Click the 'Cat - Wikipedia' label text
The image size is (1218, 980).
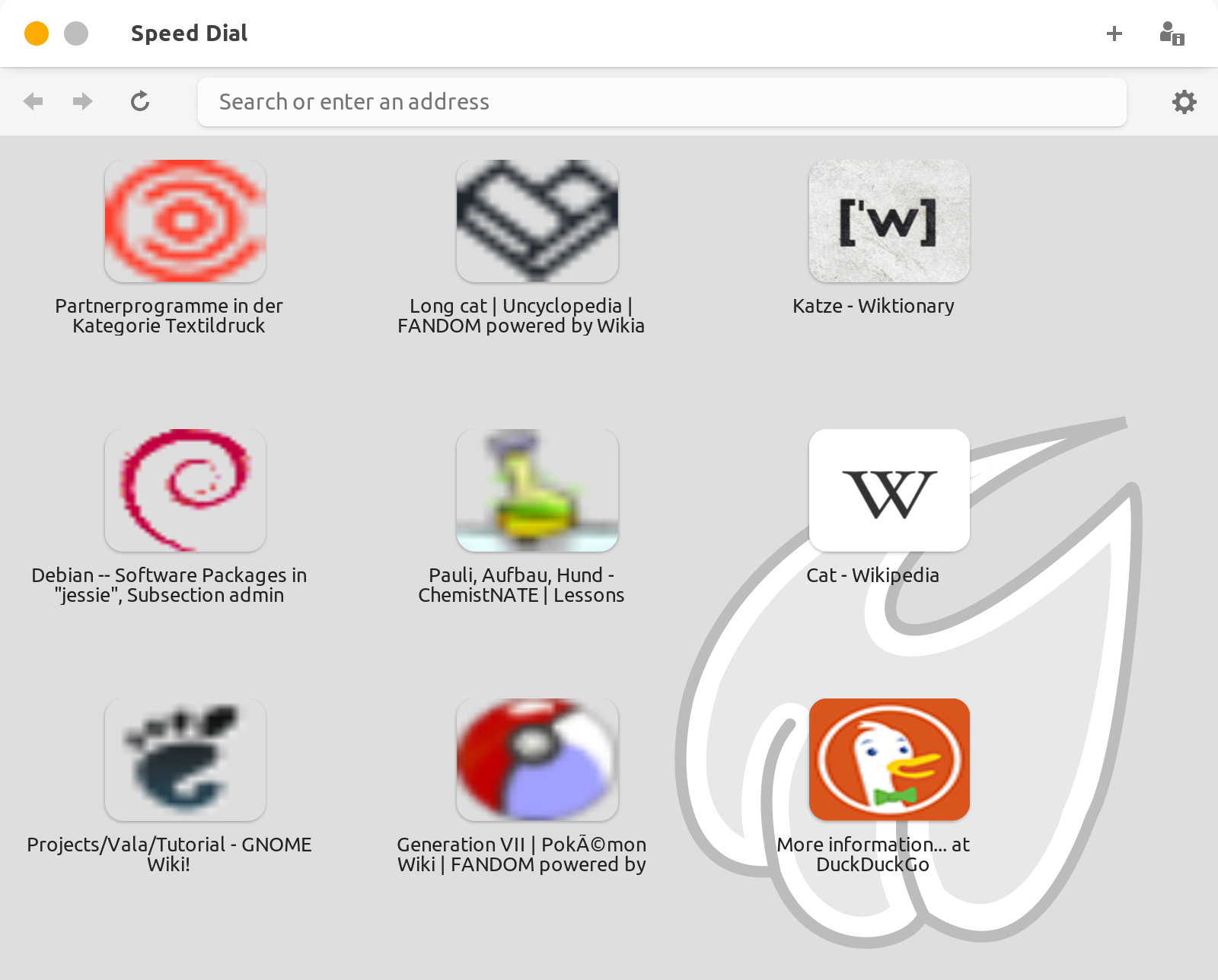(x=872, y=575)
